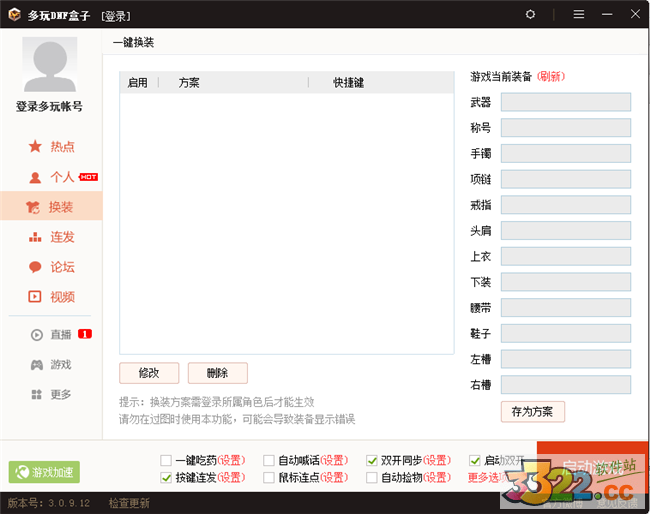Open the 游戏 gamepad icon

coord(36,365)
